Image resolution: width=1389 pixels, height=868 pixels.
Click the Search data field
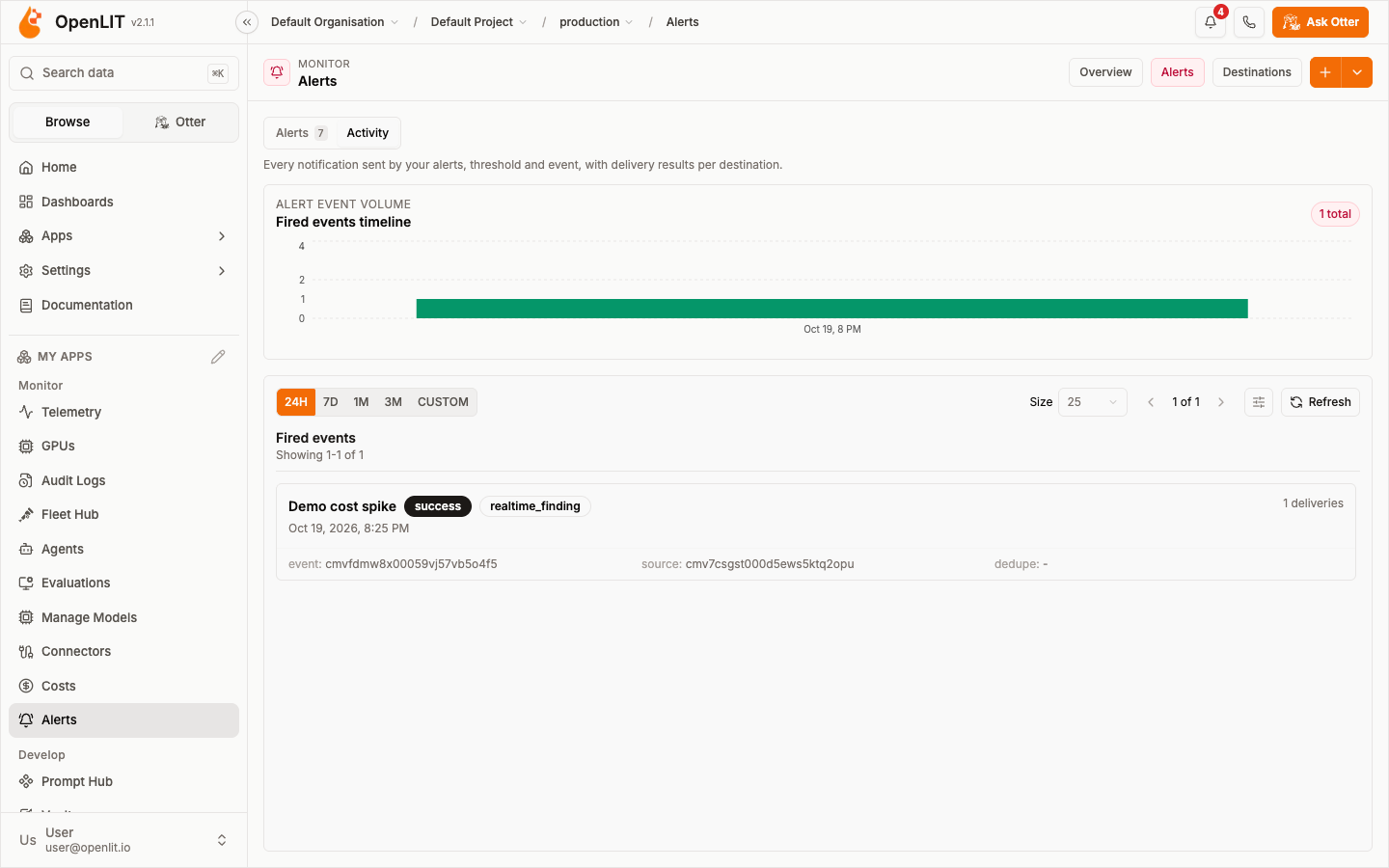pyautogui.click(x=123, y=73)
